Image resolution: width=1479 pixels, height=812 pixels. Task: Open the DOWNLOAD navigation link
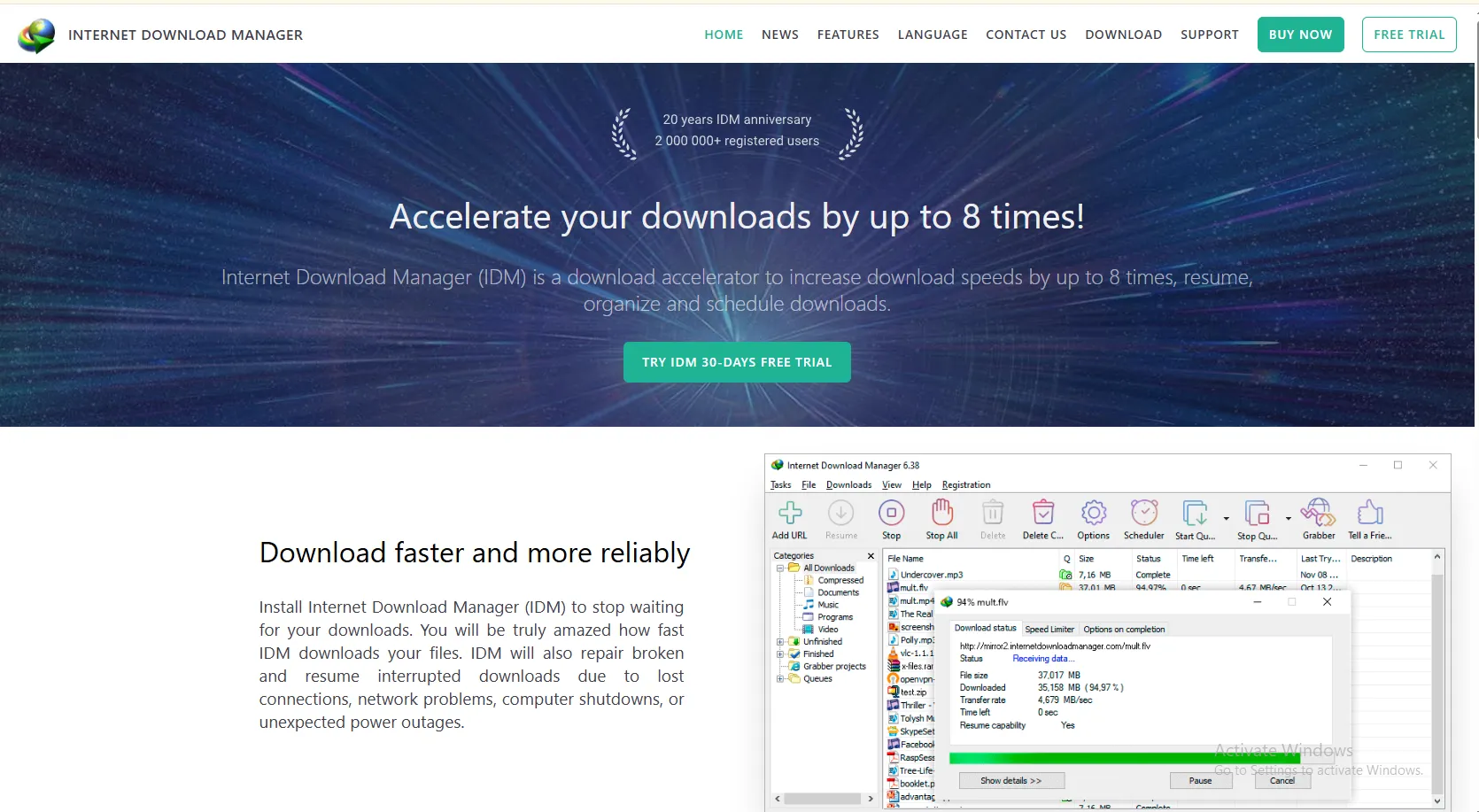[x=1124, y=35]
